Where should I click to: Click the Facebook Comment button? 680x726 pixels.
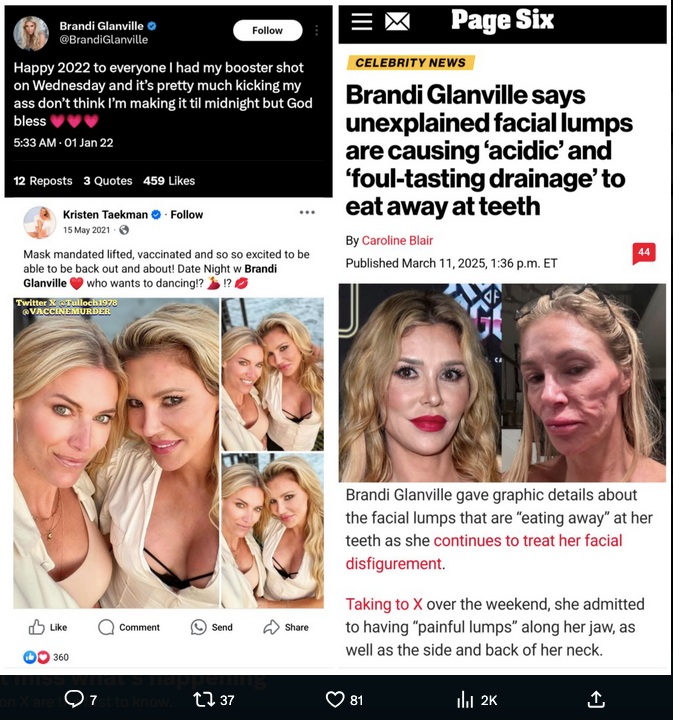pyautogui.click(x=129, y=627)
